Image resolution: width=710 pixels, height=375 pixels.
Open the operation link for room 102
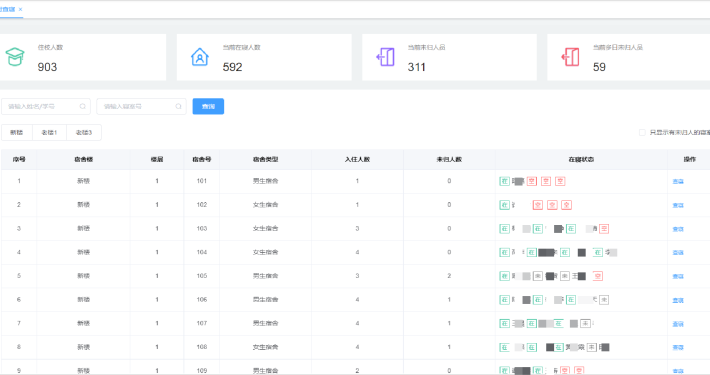tap(678, 206)
